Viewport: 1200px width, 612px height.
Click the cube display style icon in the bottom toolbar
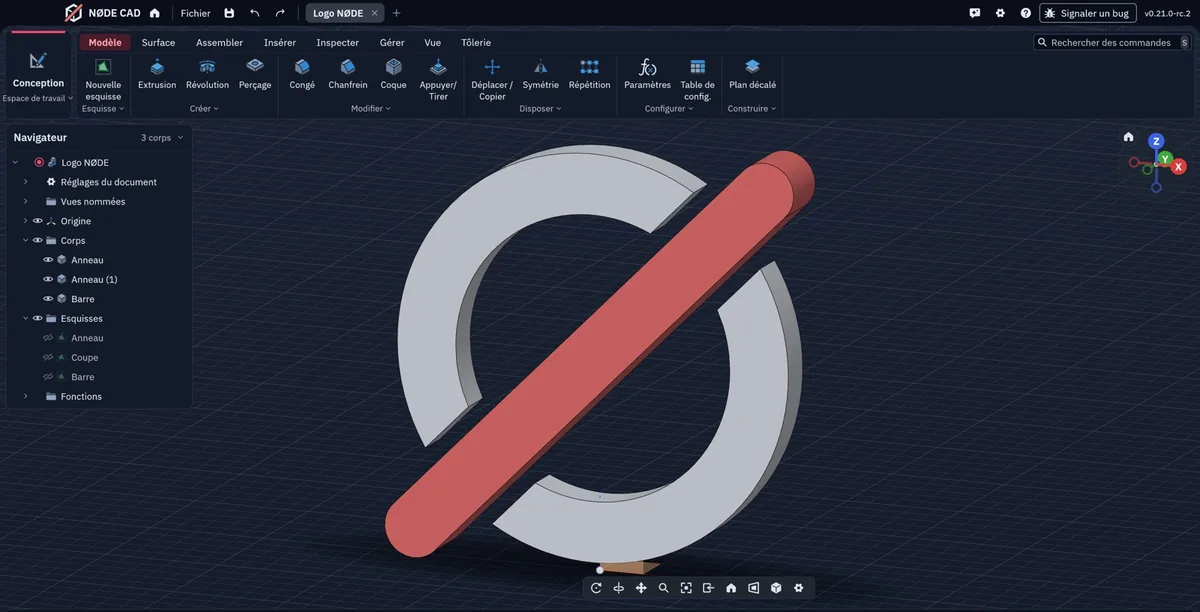coord(776,588)
